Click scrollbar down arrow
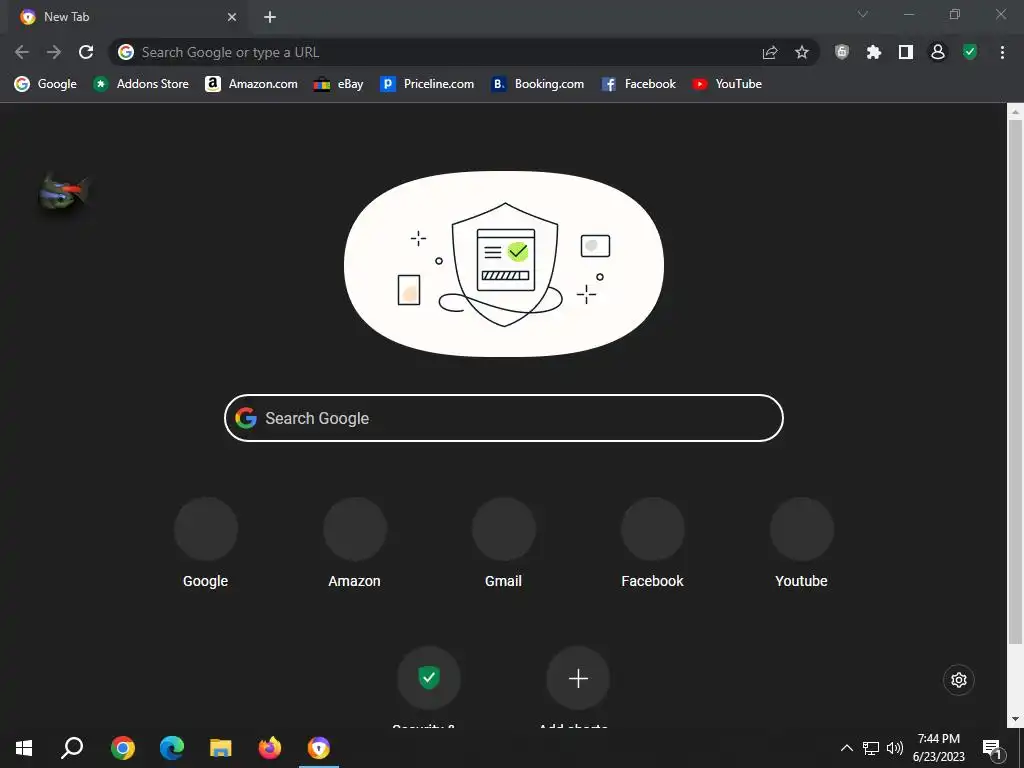Screen dimensions: 1024x768 [x=1015, y=719]
